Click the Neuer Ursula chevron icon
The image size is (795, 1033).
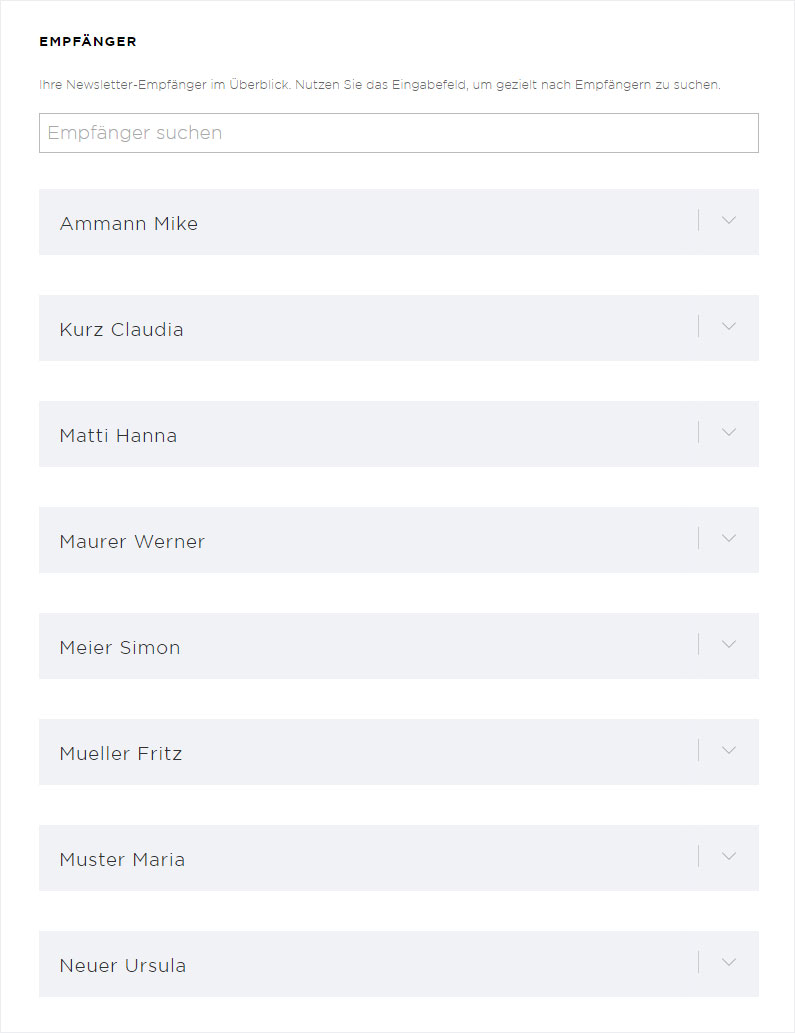728,963
